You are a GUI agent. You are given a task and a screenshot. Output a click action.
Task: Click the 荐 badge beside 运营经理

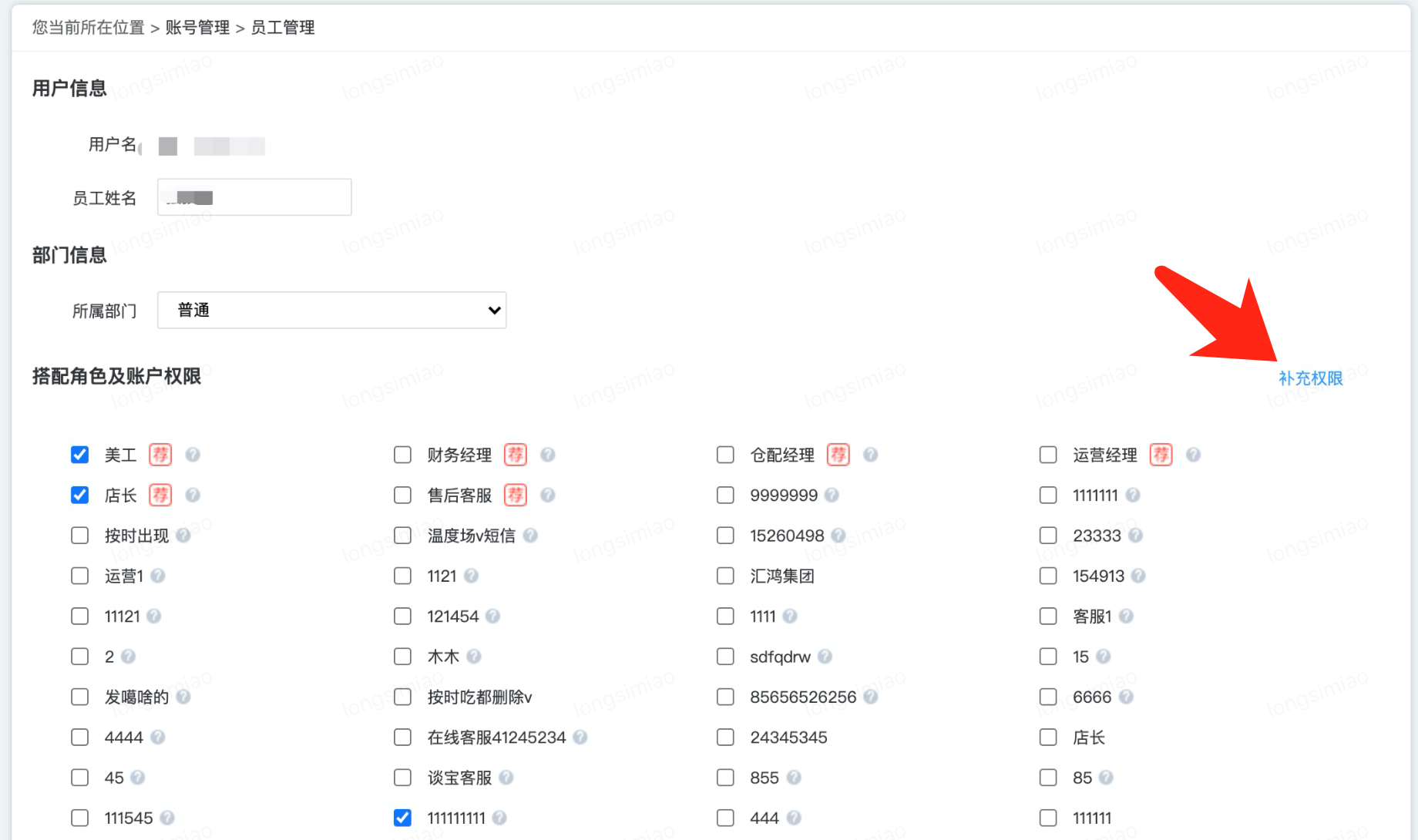click(1161, 455)
